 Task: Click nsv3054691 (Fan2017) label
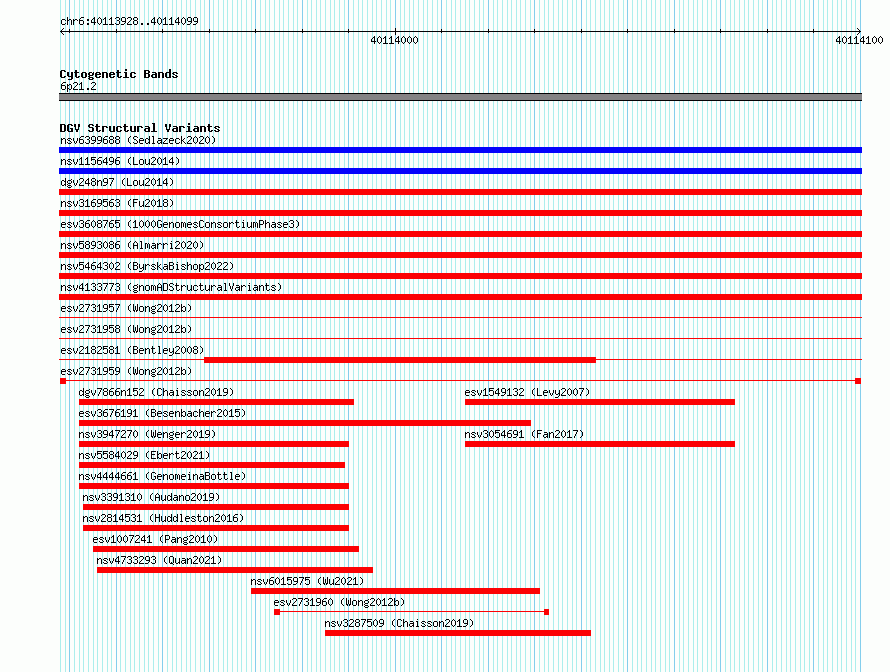tap(524, 434)
